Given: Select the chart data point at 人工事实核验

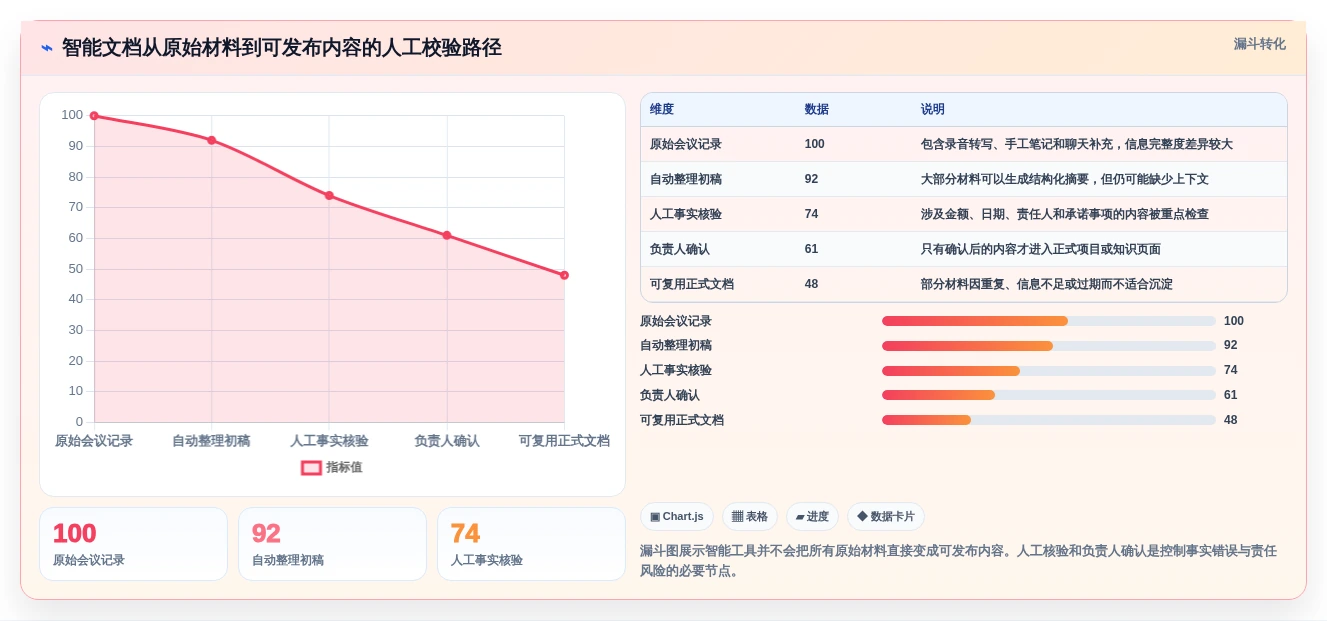Looking at the screenshot, I should [329, 195].
